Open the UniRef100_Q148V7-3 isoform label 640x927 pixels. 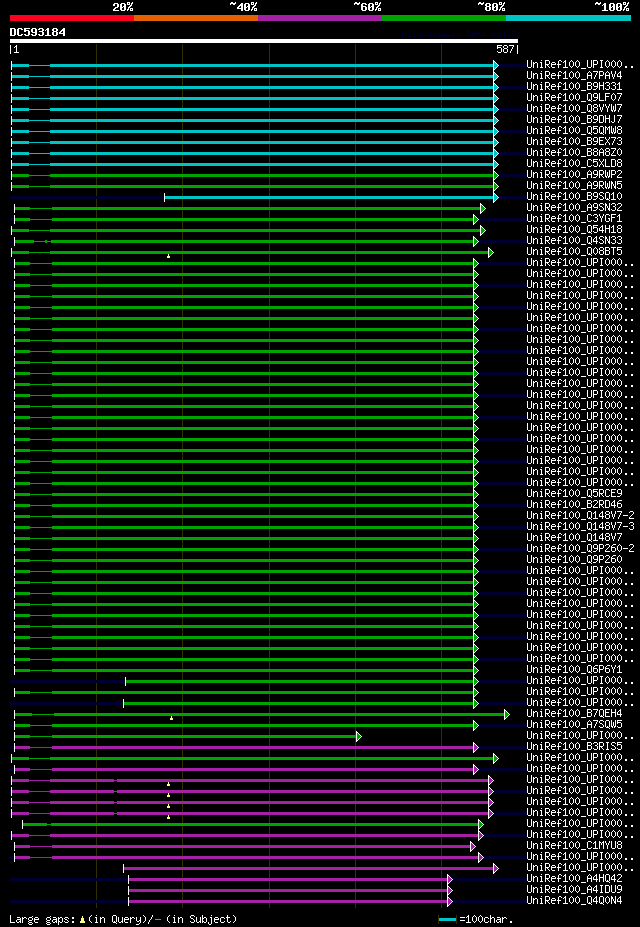click(580, 526)
